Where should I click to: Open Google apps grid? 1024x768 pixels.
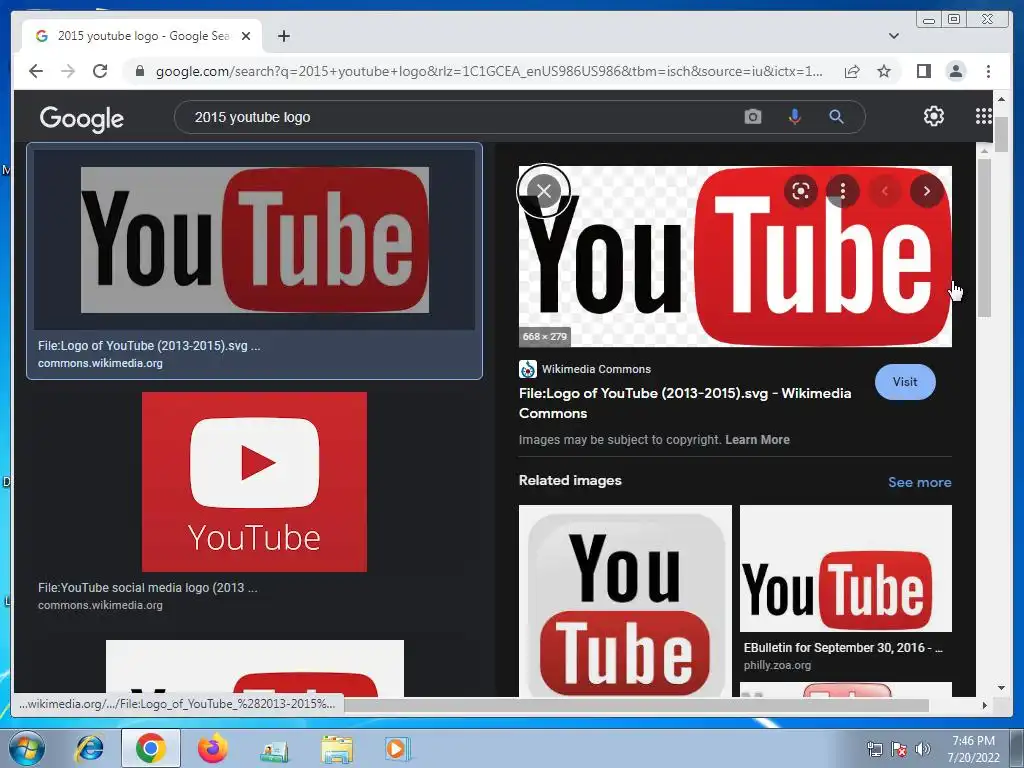[984, 116]
